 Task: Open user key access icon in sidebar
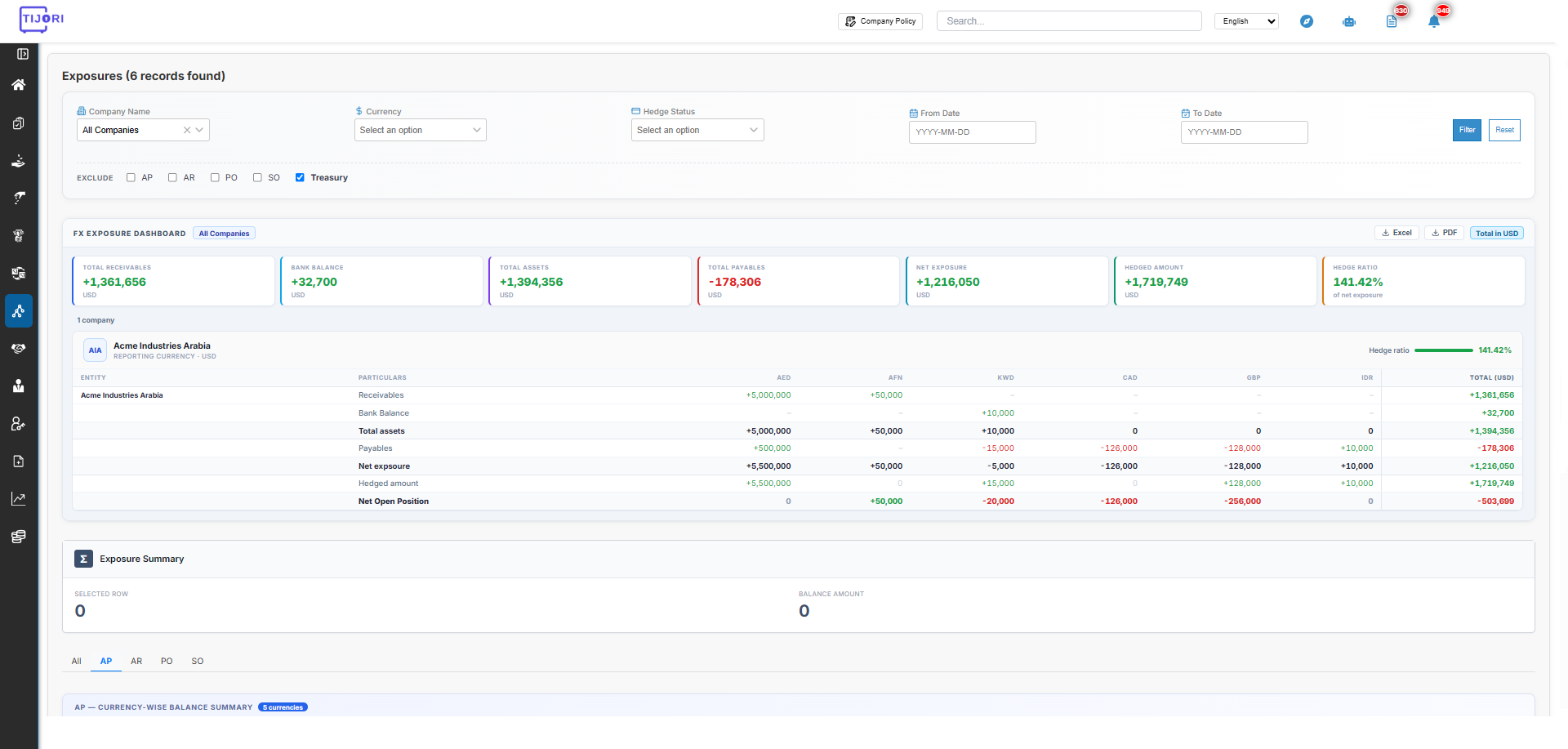(18, 424)
